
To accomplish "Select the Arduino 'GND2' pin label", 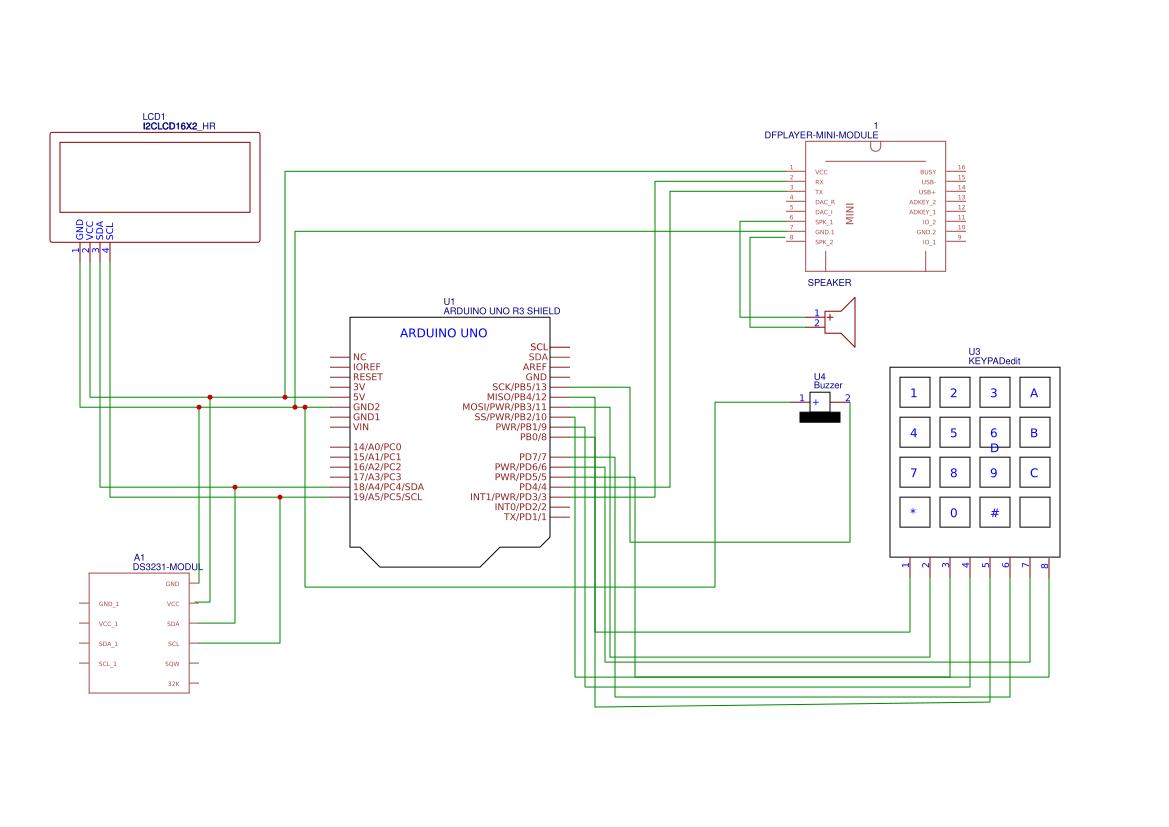I will tap(366, 407).
